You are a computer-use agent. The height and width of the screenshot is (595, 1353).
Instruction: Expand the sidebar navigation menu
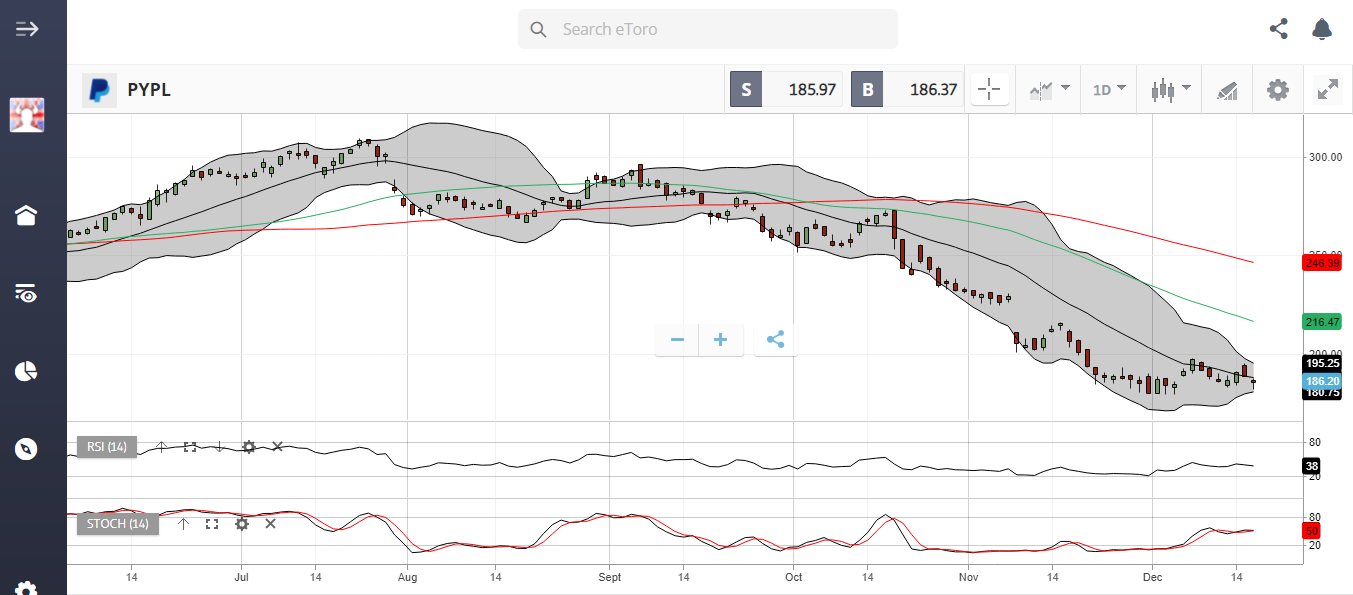click(x=27, y=29)
